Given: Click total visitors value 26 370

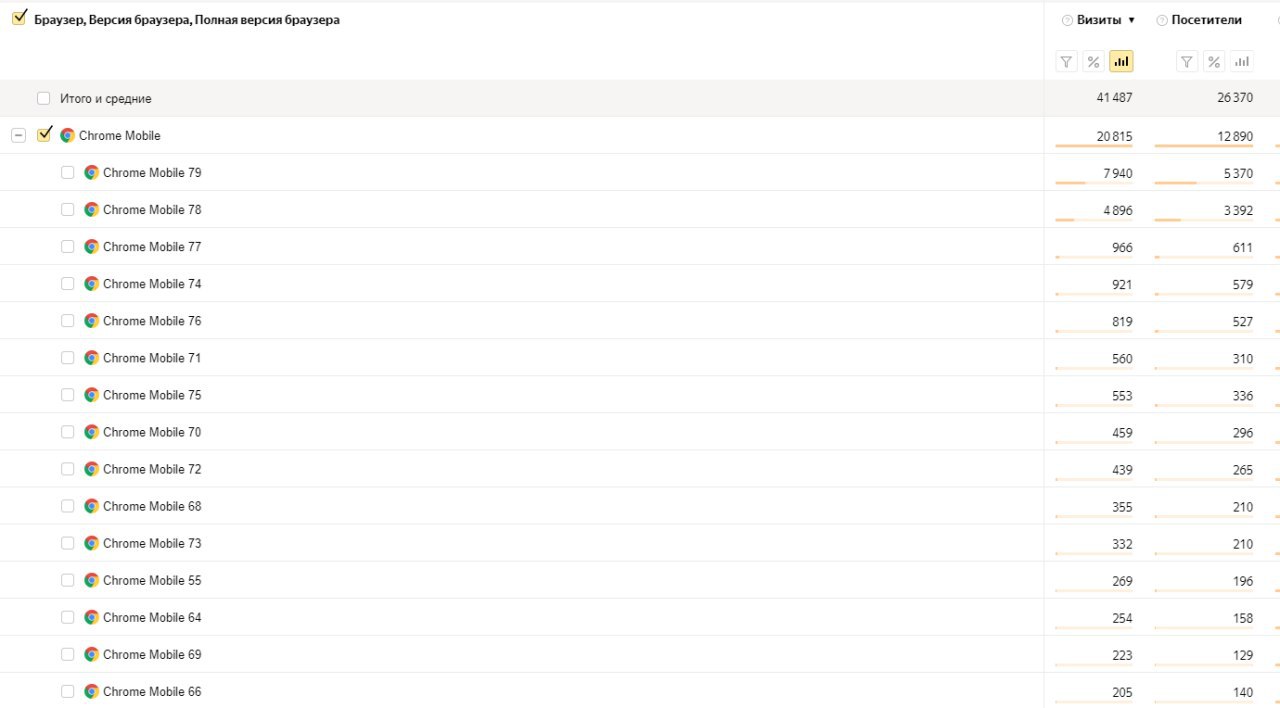Looking at the screenshot, I should [1235, 98].
